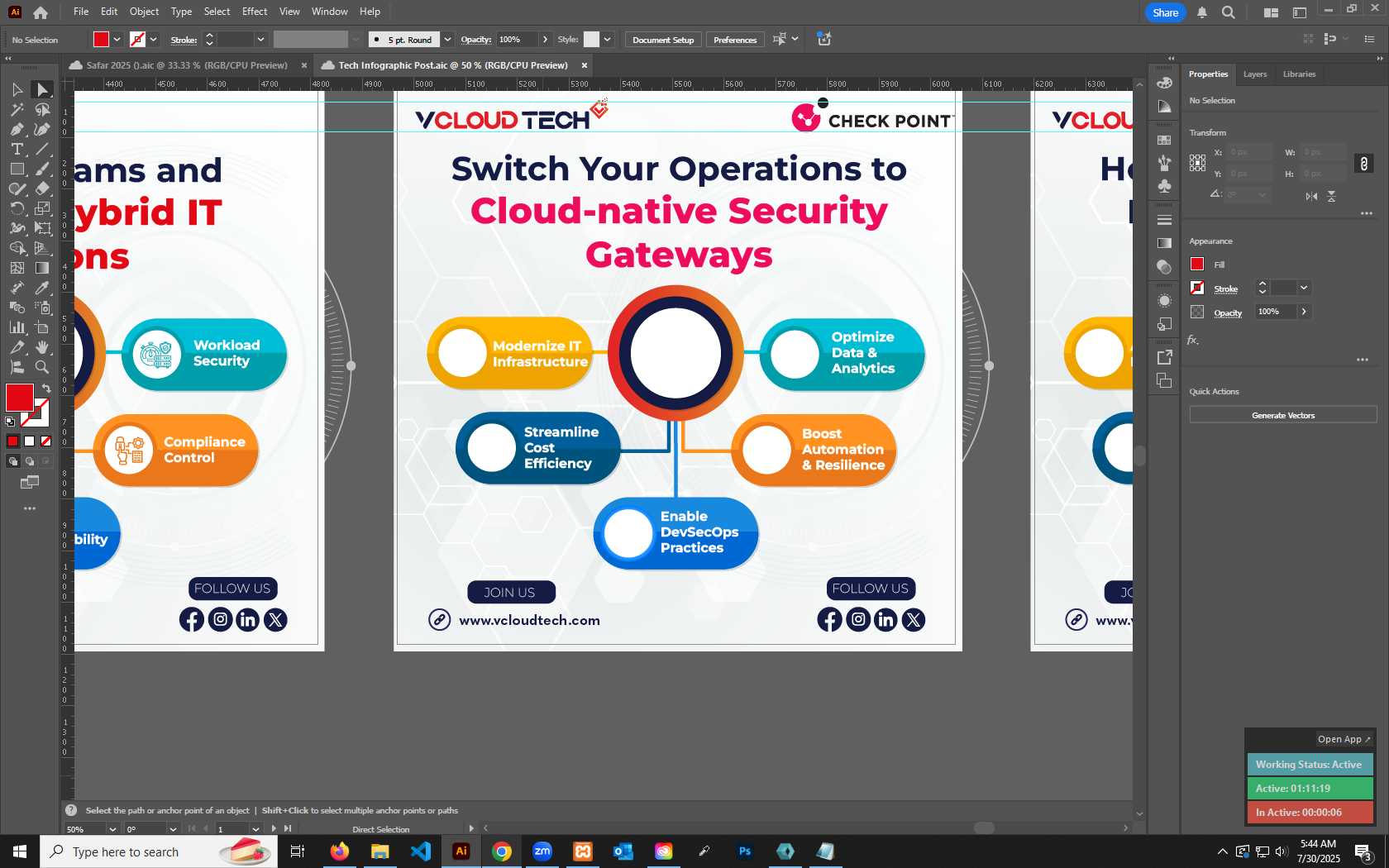Swap fill and stroke colors arrow
Image resolution: width=1389 pixels, height=868 pixels.
pyautogui.click(x=46, y=388)
